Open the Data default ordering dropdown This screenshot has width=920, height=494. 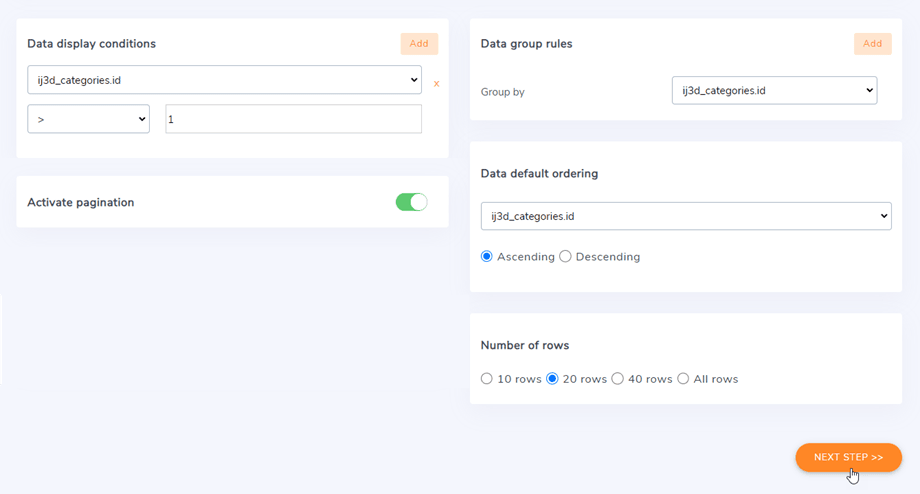click(x=686, y=216)
